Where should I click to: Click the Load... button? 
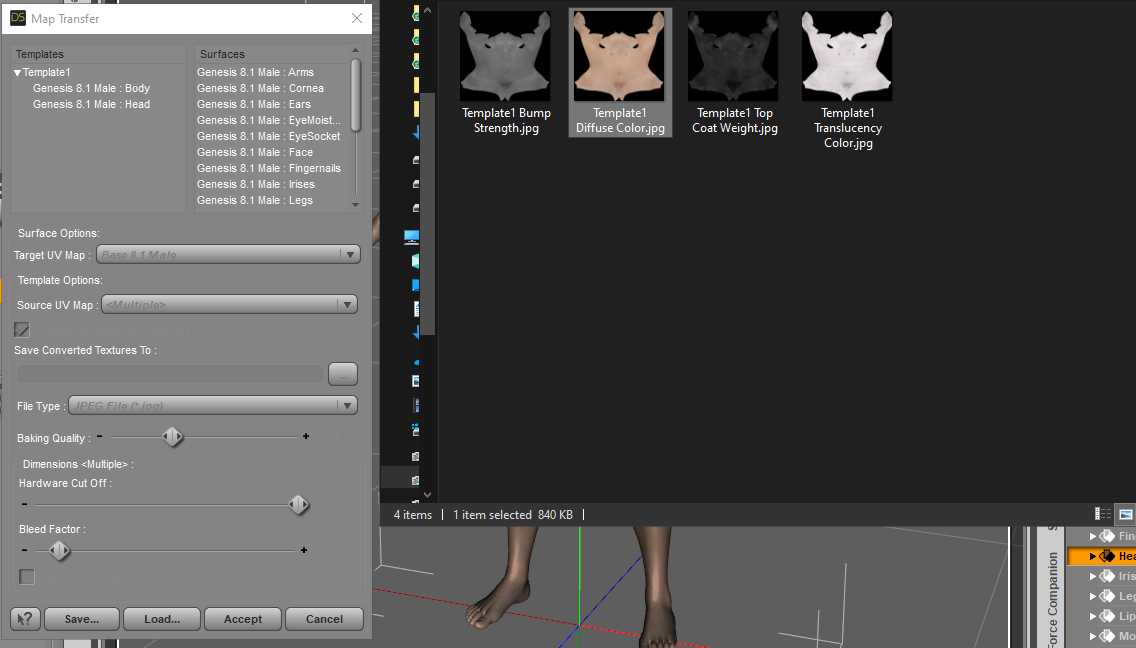162,619
